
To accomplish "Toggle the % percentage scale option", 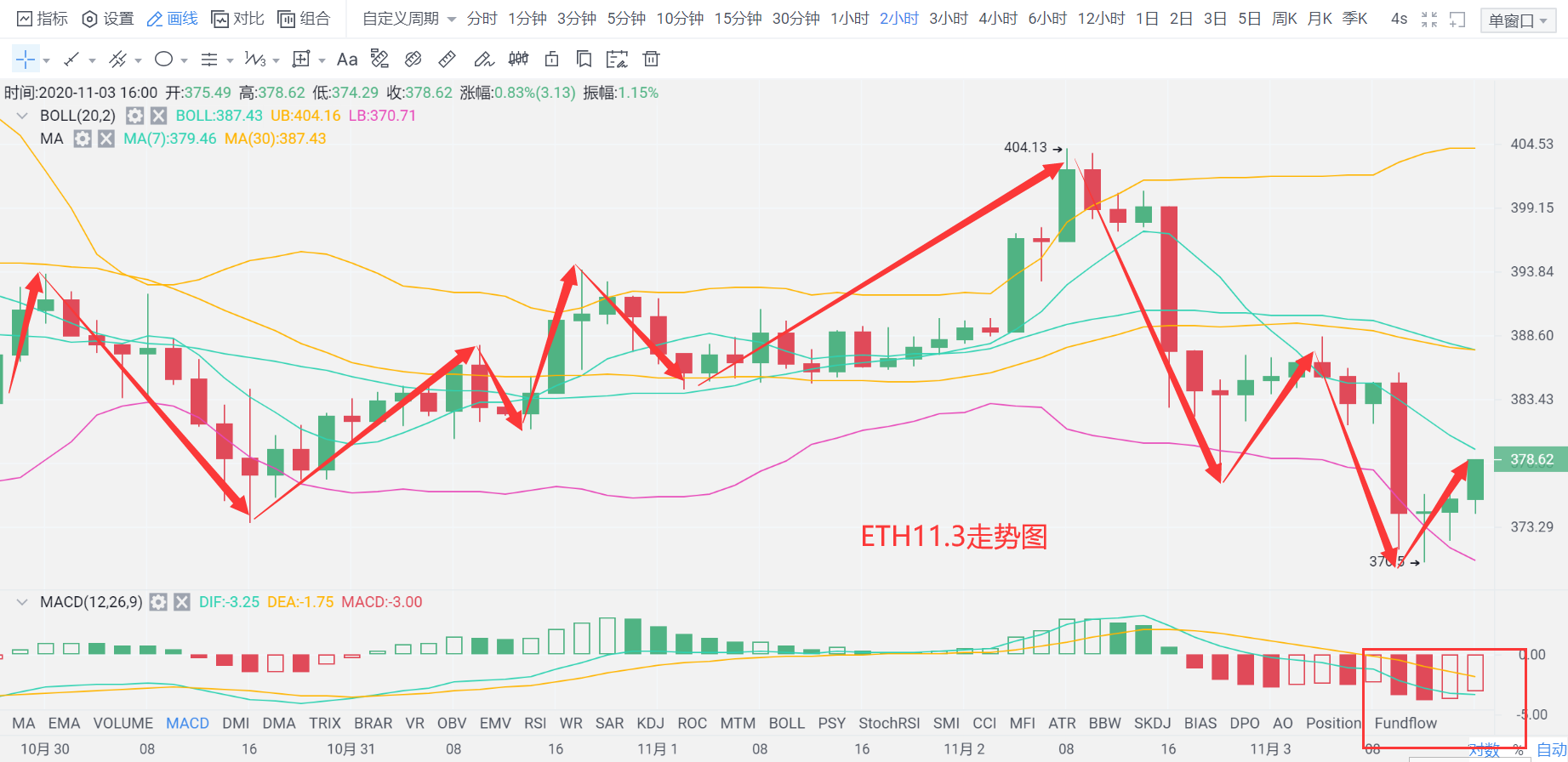I will click(x=1518, y=750).
